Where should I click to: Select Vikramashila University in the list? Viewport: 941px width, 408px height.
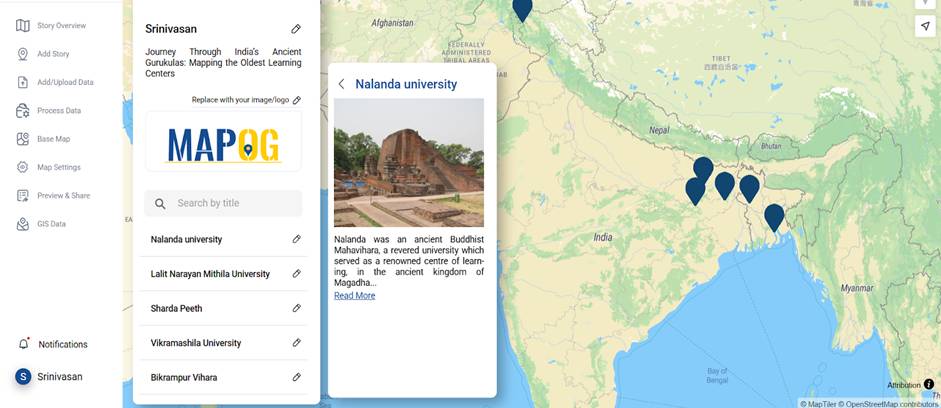point(196,343)
